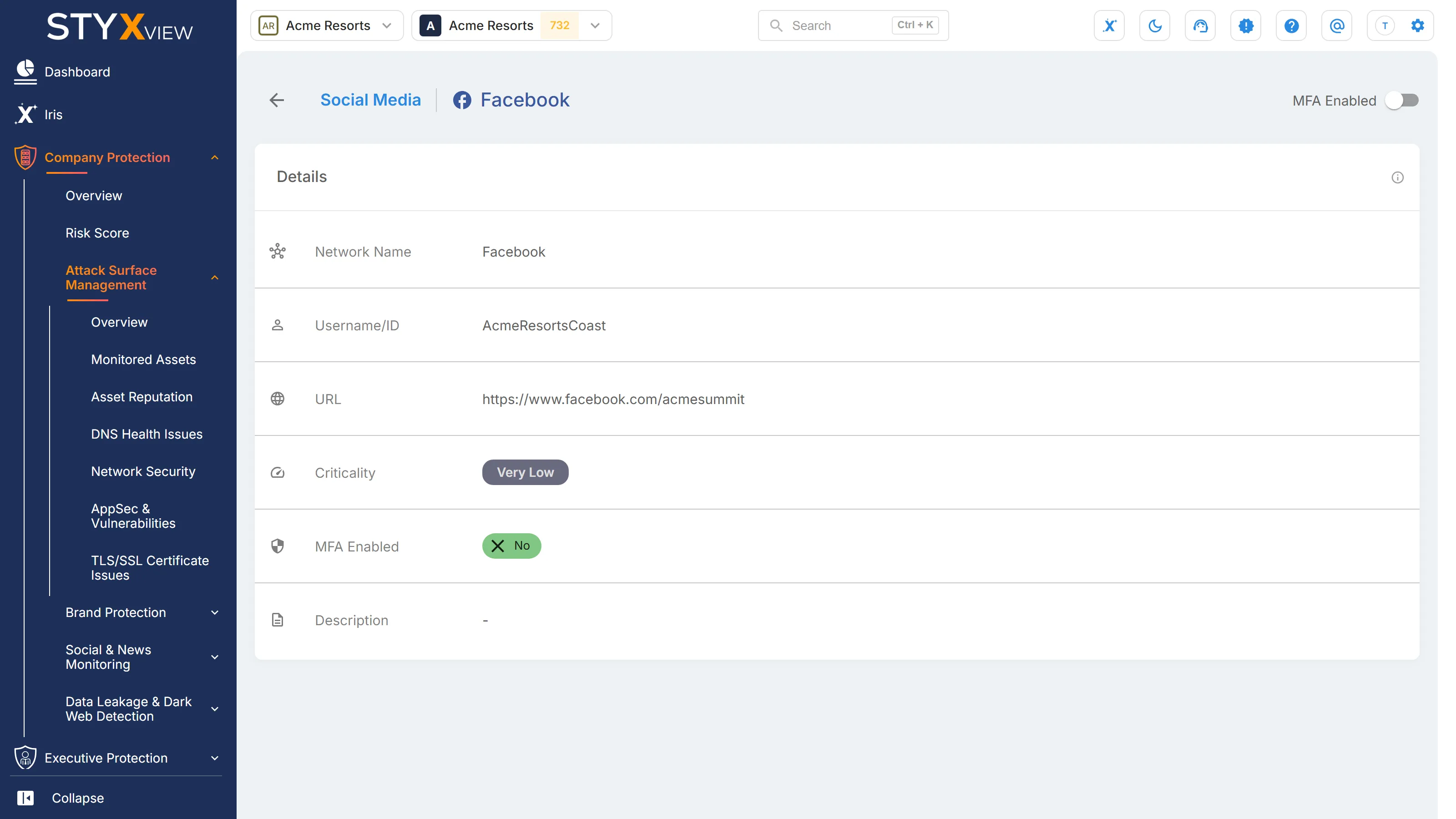This screenshot has width=1456, height=819.
Task: Click the Details info icon
Action: [1397, 177]
